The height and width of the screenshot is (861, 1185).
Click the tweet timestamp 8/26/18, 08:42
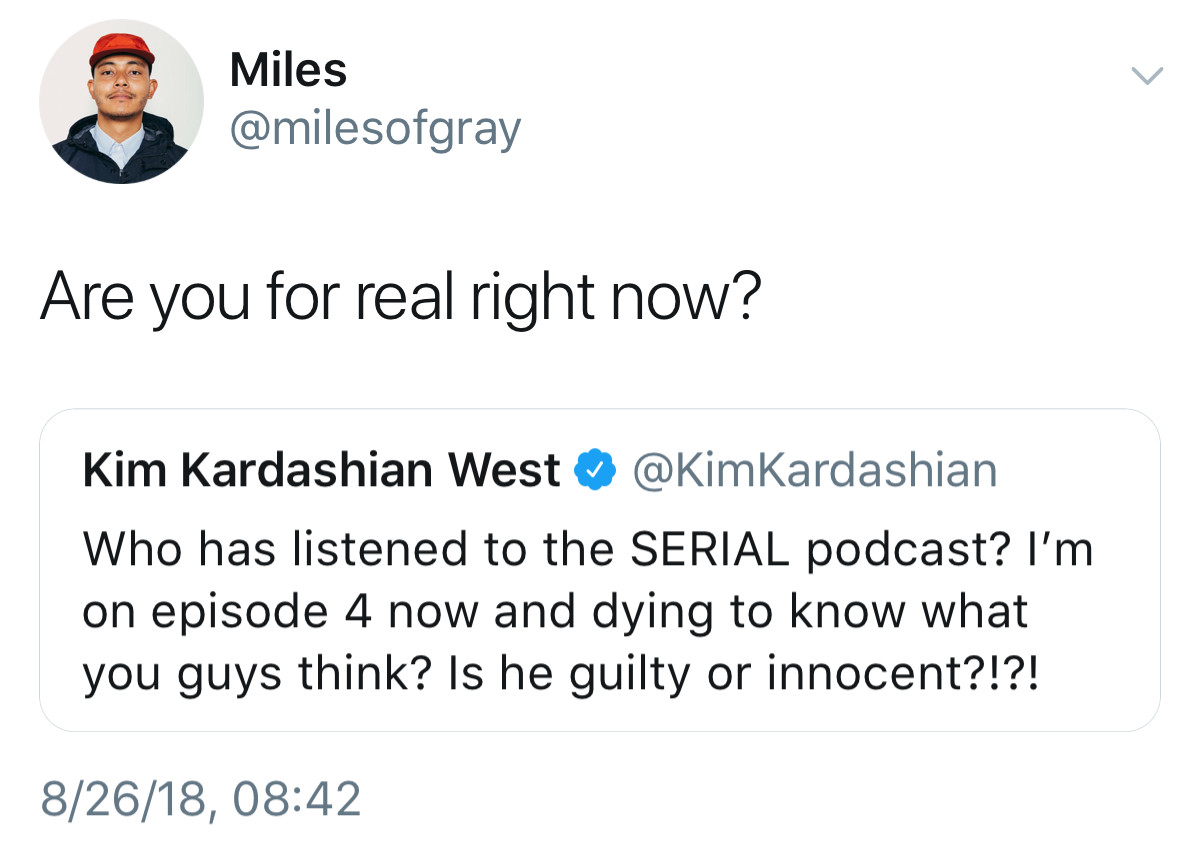(200, 799)
